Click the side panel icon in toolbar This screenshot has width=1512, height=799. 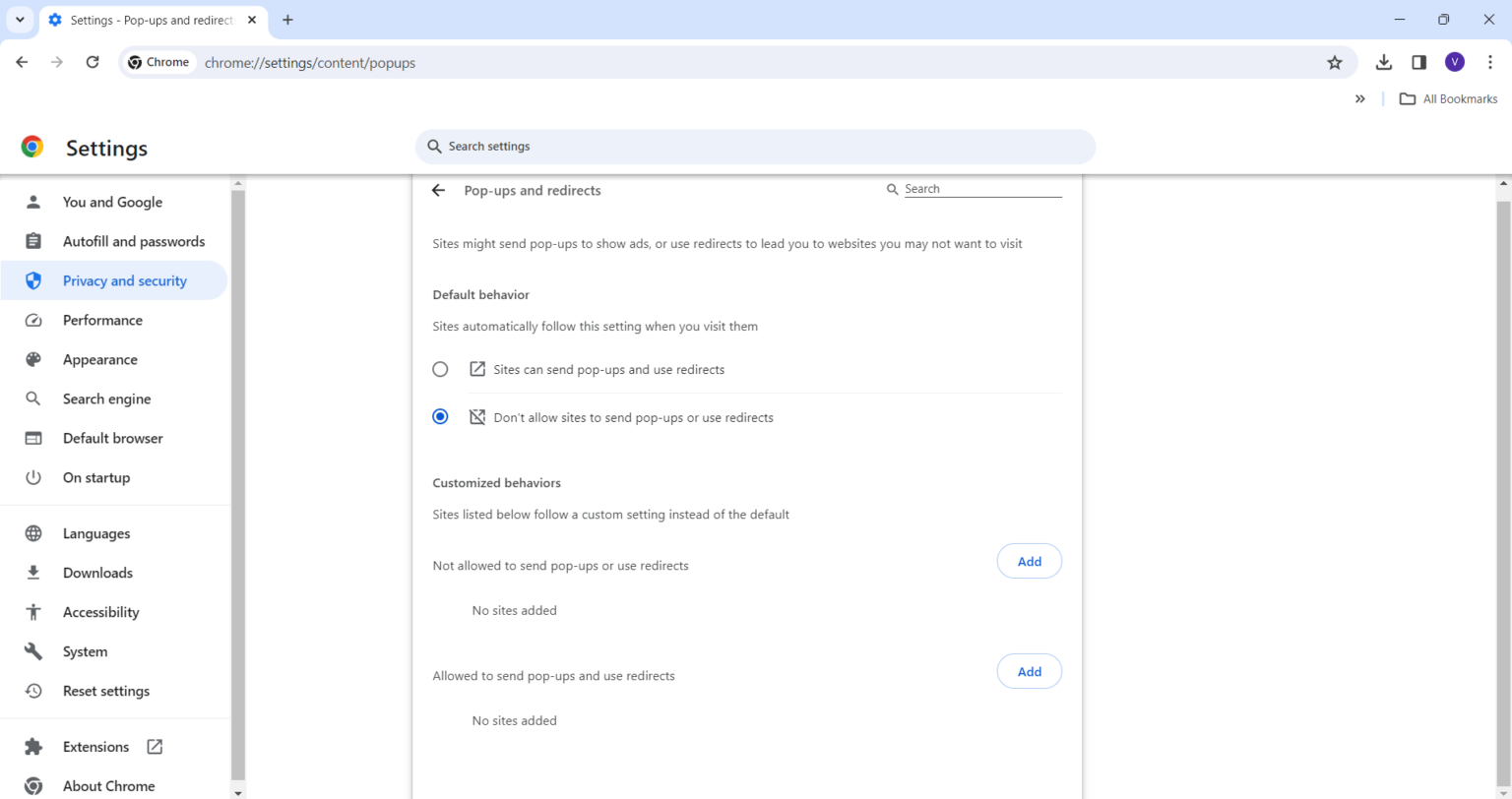(x=1418, y=62)
